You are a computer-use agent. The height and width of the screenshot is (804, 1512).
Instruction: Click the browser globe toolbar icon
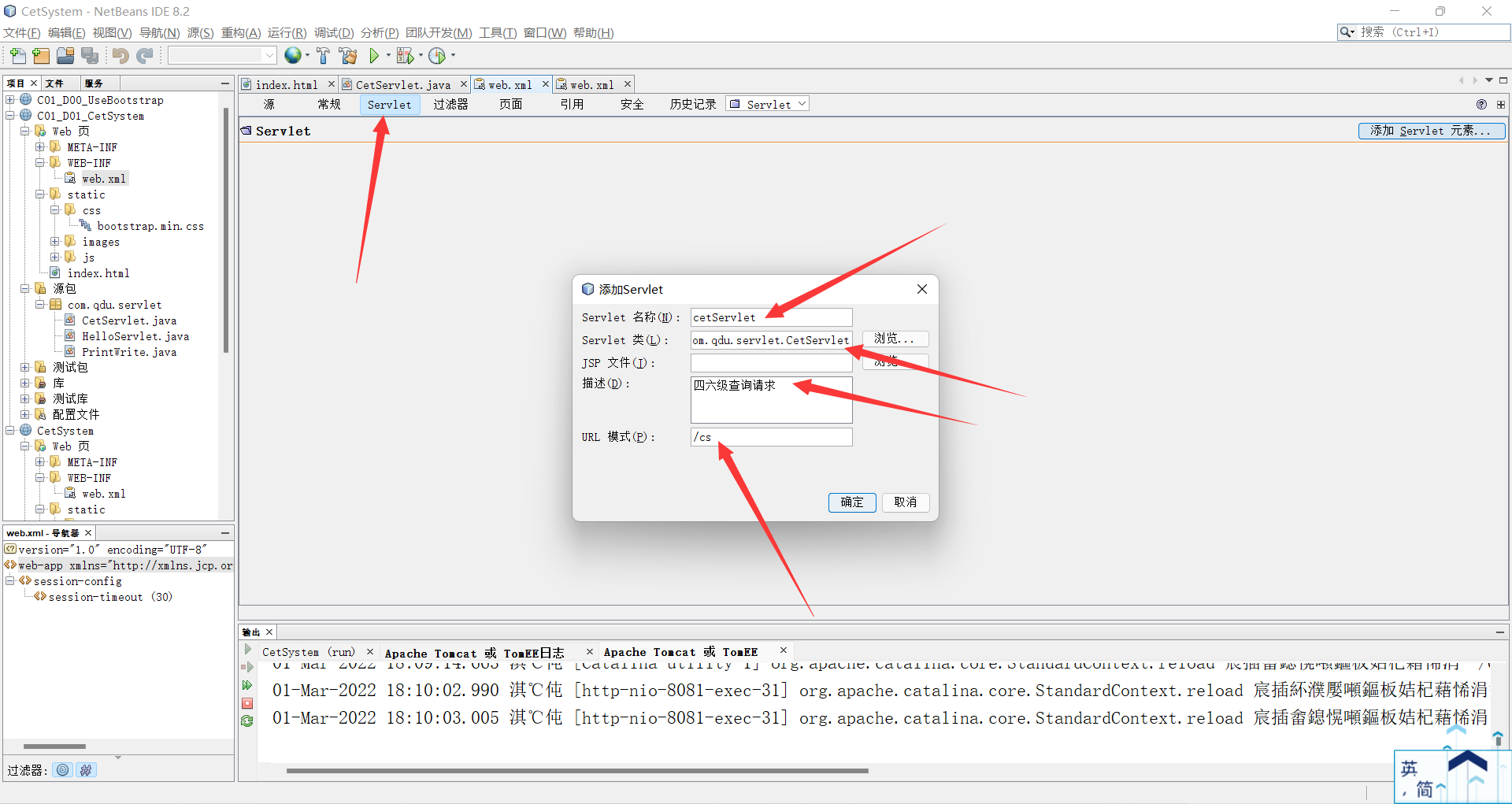click(292, 55)
